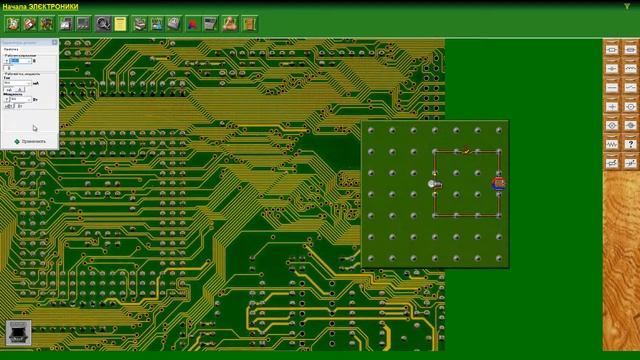Screen dimensions: 640x360
Task: Click the purple calculator-like toolbar icon
Action: point(173,24)
